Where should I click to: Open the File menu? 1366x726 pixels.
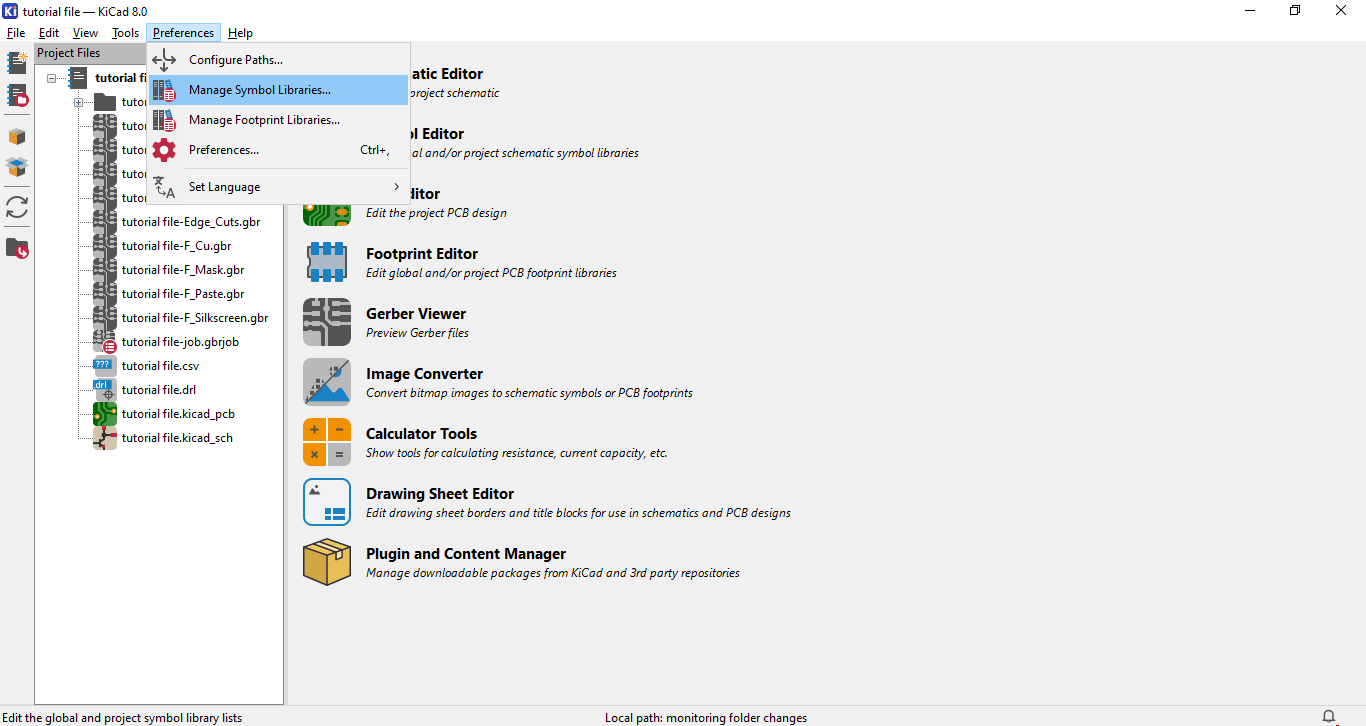coord(16,33)
